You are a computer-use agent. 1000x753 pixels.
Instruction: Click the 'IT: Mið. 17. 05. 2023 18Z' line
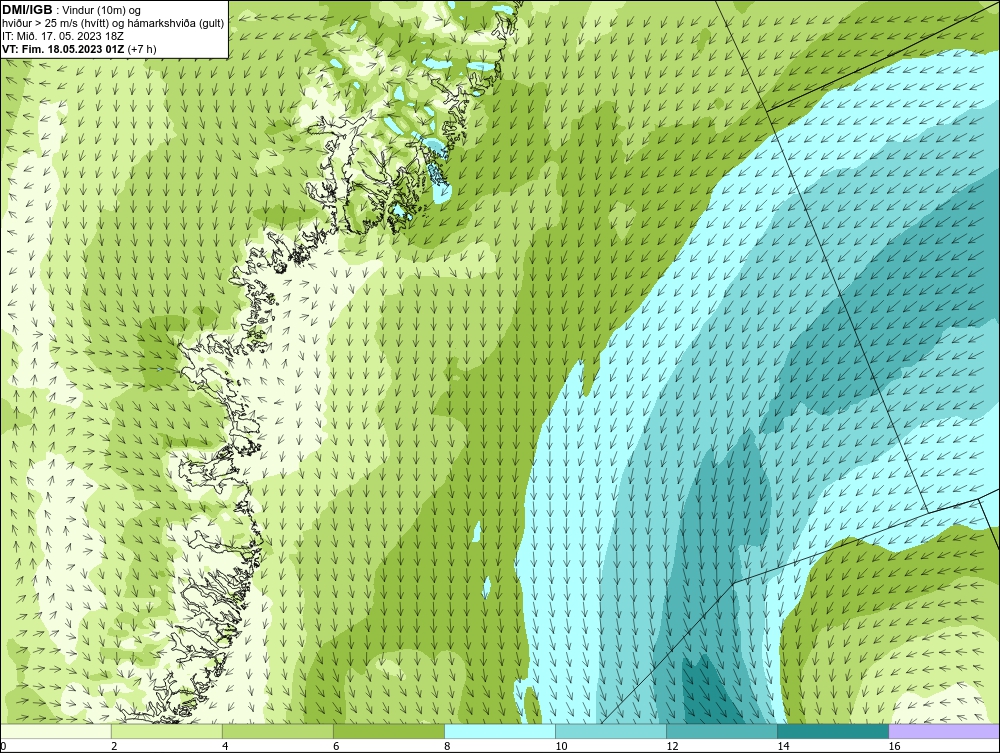tap(62, 36)
